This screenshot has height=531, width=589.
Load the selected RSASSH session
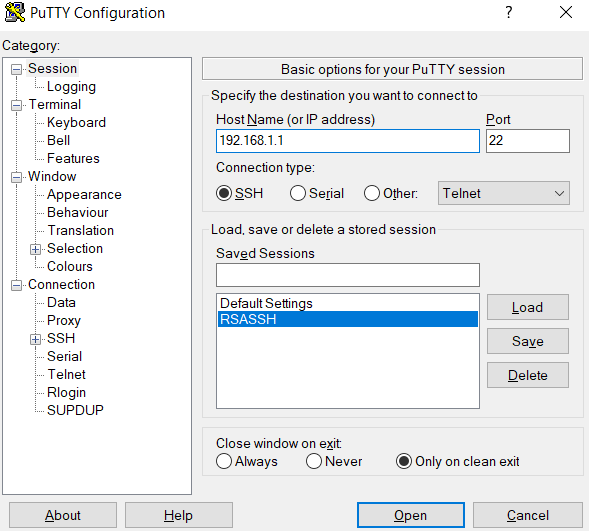(x=527, y=307)
